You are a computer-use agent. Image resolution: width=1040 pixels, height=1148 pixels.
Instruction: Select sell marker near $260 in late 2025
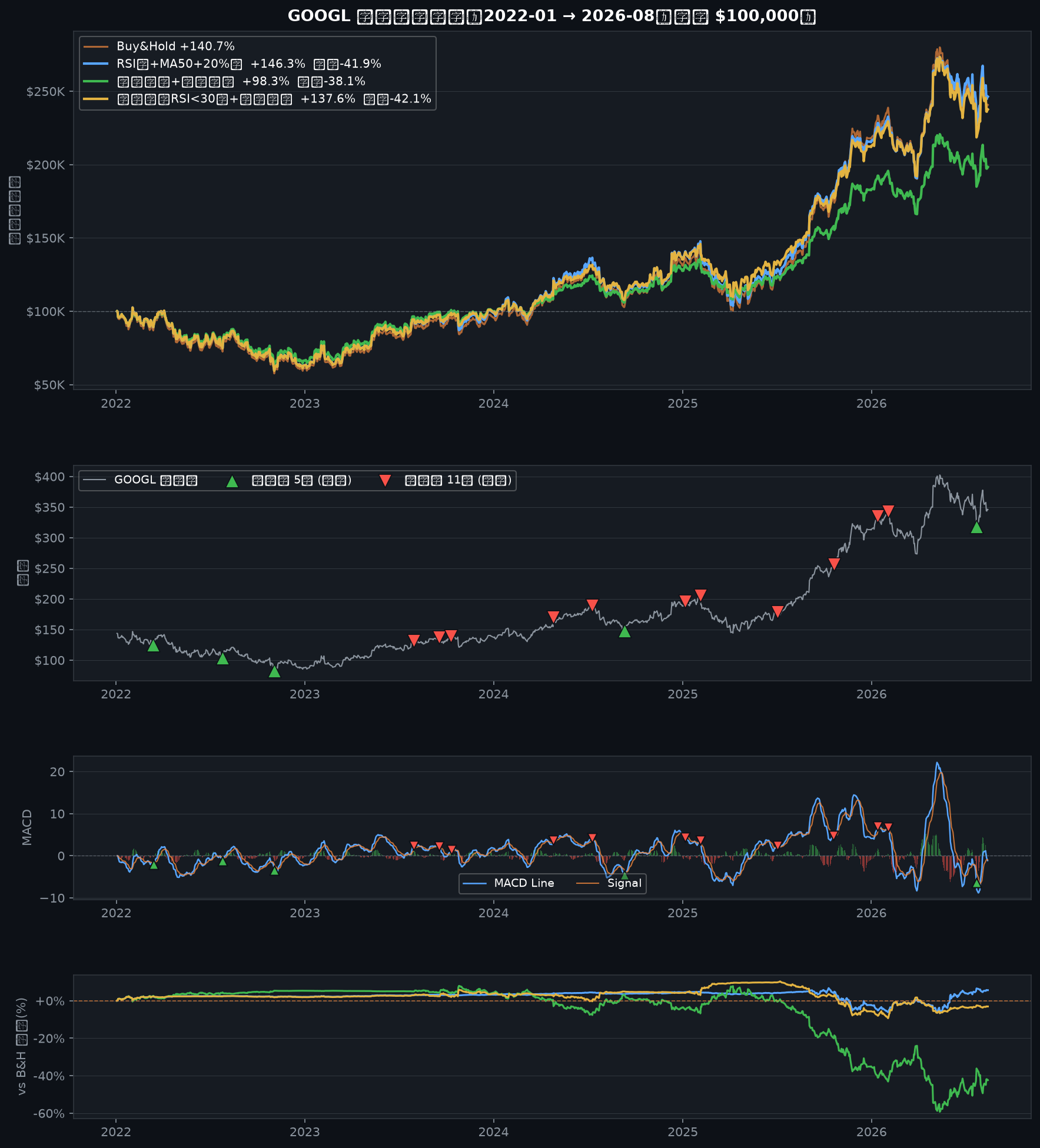tap(834, 564)
